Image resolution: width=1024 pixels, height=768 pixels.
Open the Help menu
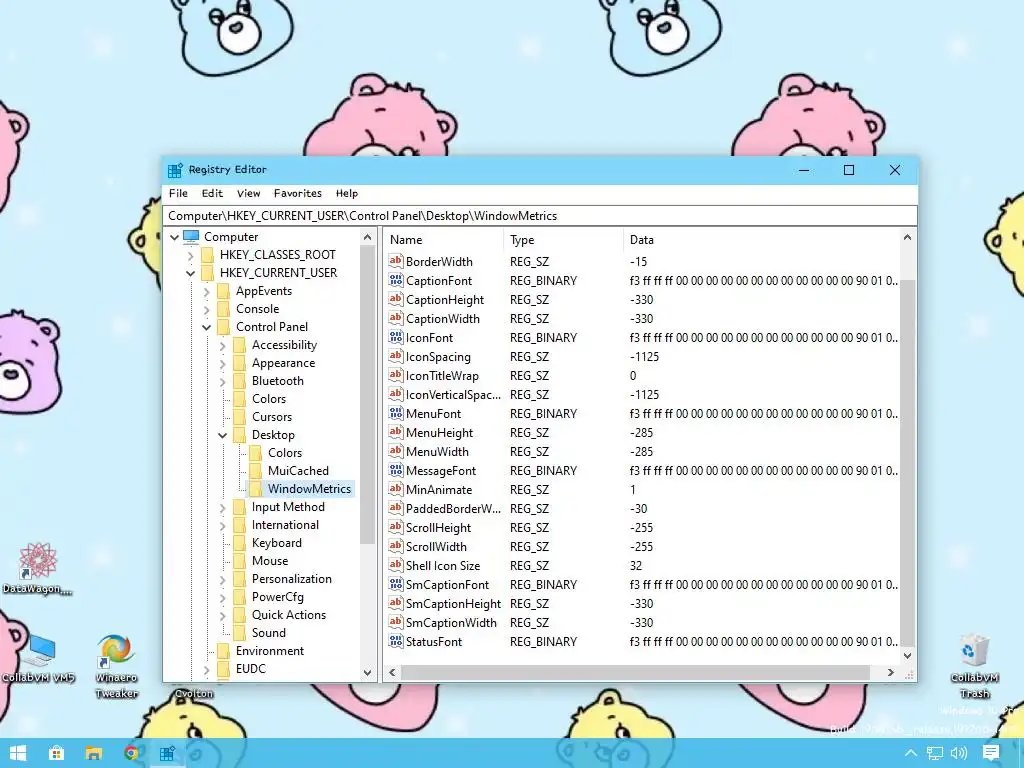[347, 193]
